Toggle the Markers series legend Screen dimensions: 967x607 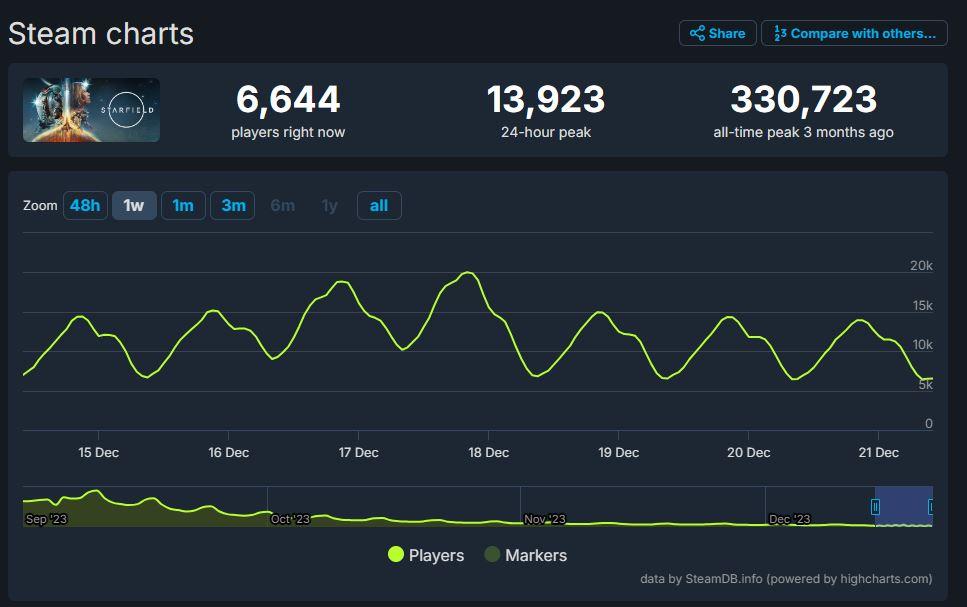525,555
